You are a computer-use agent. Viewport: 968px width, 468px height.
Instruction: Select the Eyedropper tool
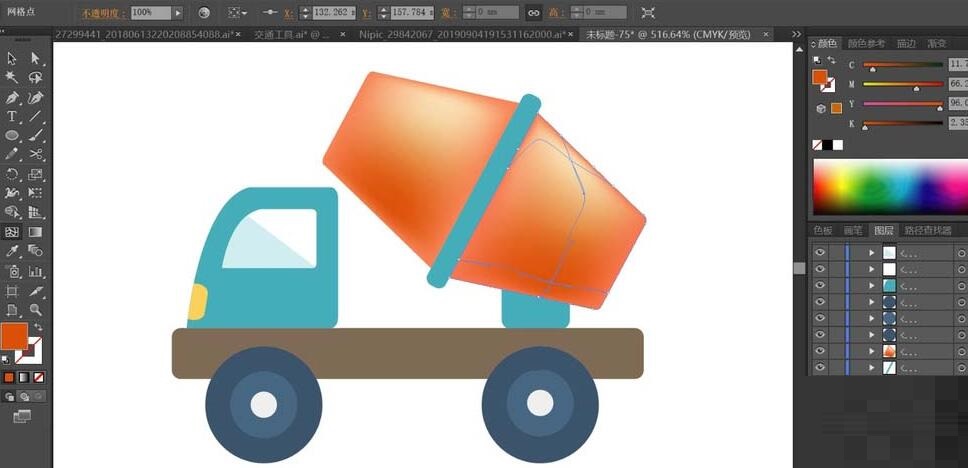pos(12,251)
